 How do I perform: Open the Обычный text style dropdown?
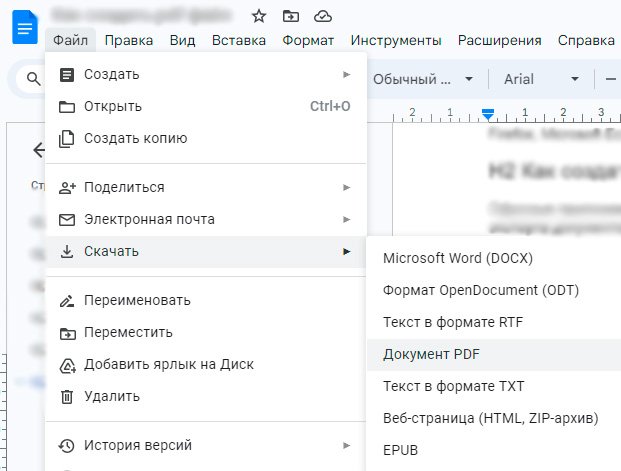click(x=424, y=79)
